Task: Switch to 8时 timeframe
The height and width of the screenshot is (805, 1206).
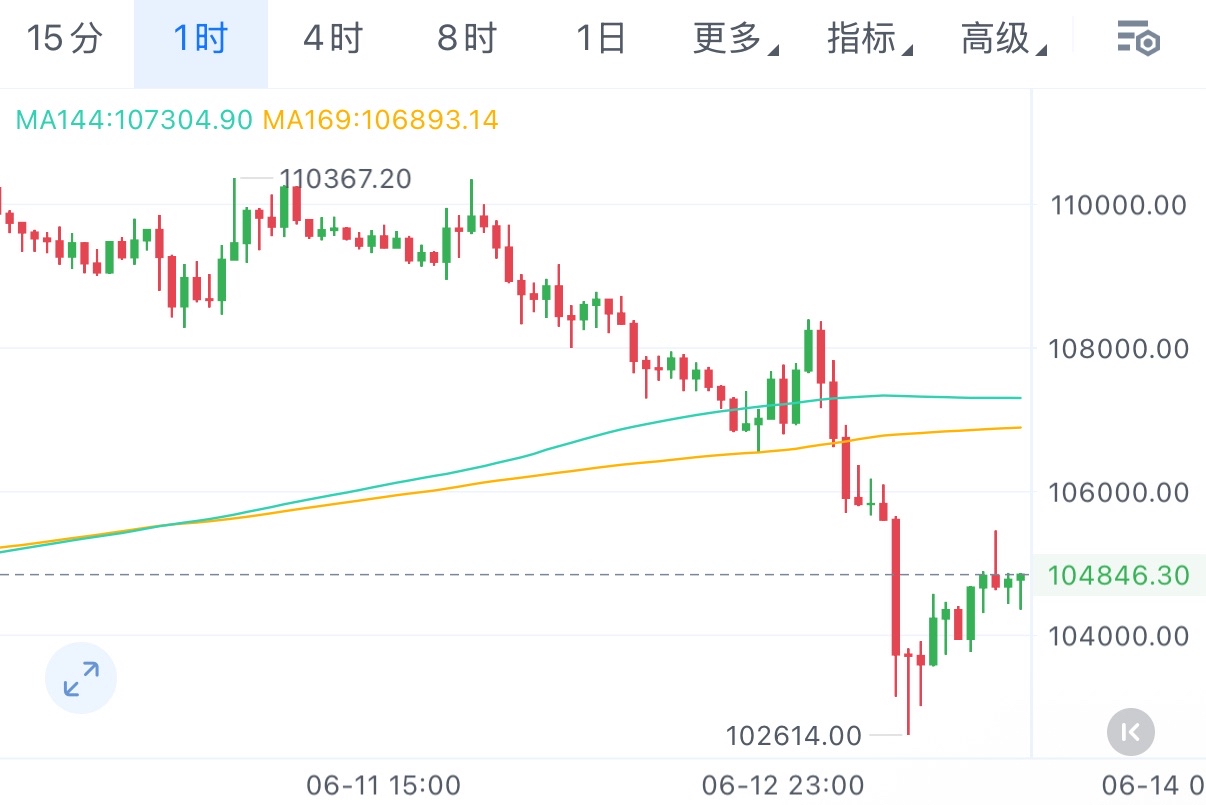Action: tap(467, 39)
